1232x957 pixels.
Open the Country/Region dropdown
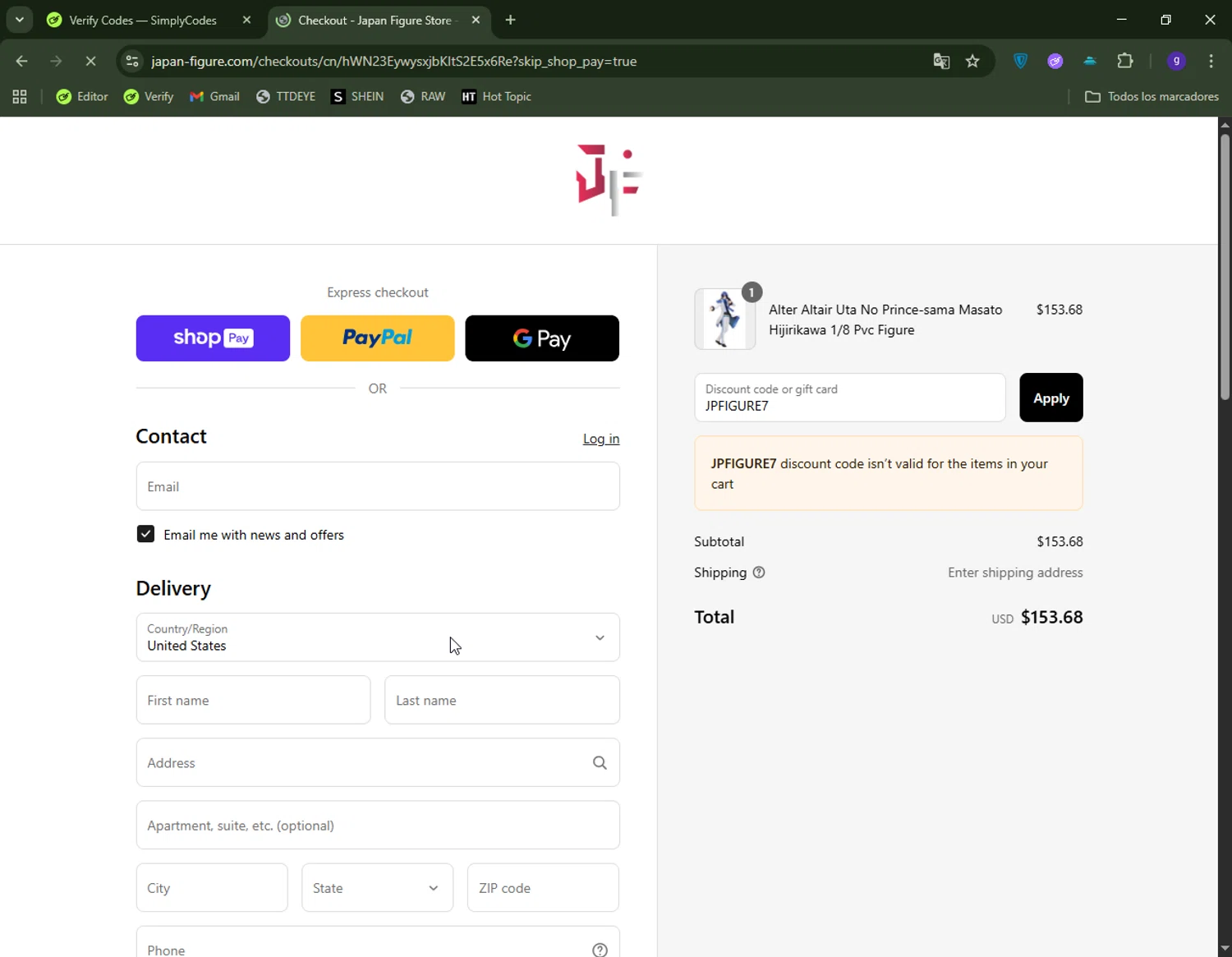[378, 637]
